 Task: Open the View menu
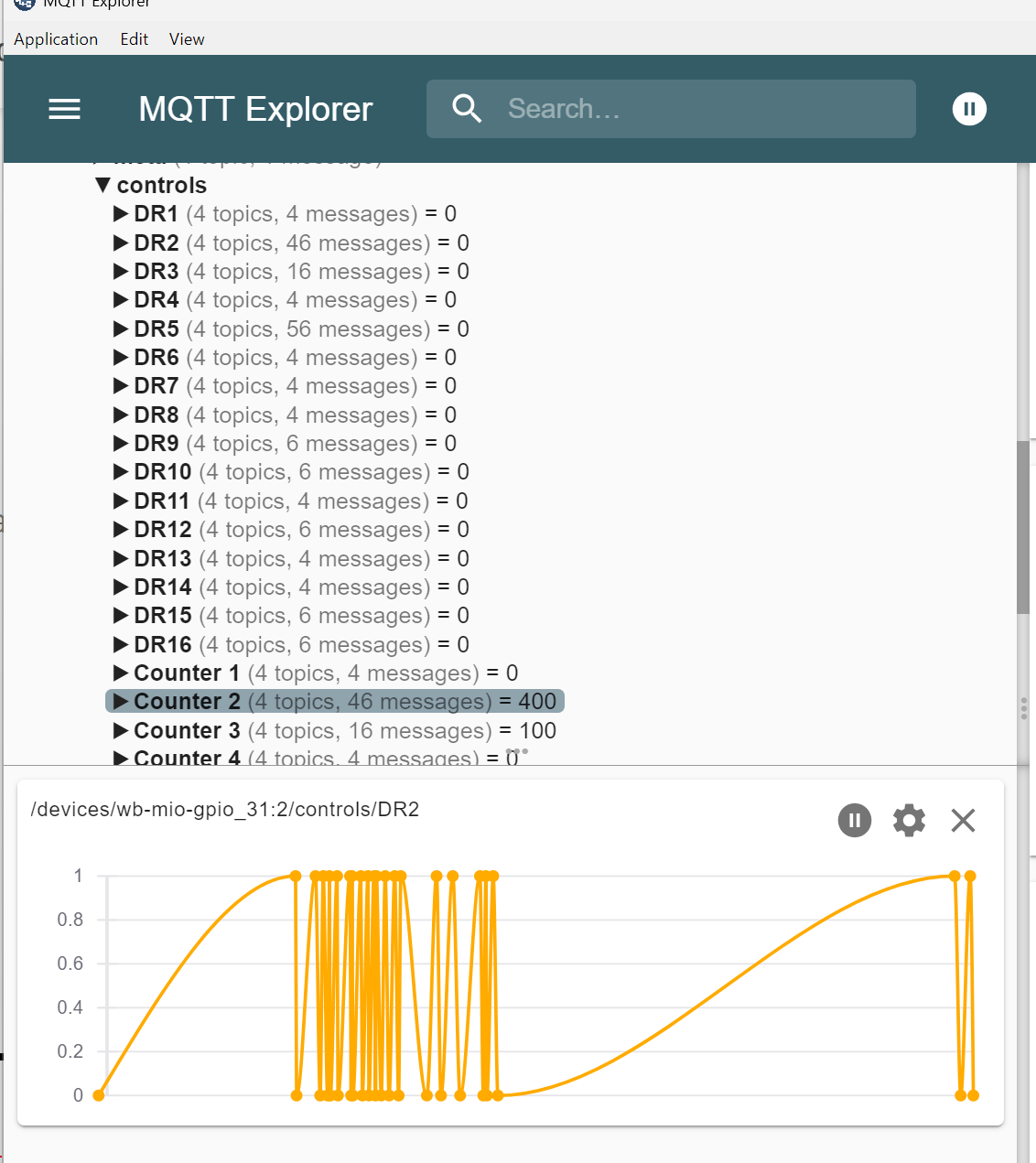pyautogui.click(x=187, y=39)
